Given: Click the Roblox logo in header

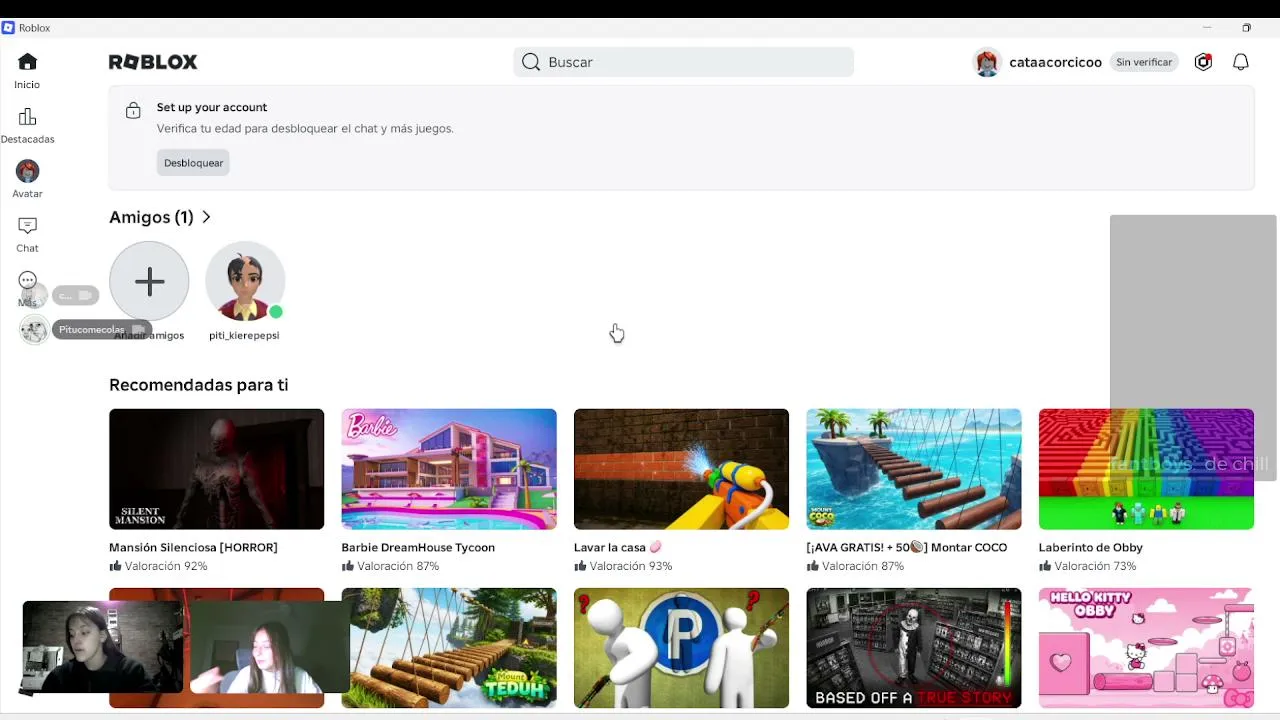Looking at the screenshot, I should tap(153, 62).
